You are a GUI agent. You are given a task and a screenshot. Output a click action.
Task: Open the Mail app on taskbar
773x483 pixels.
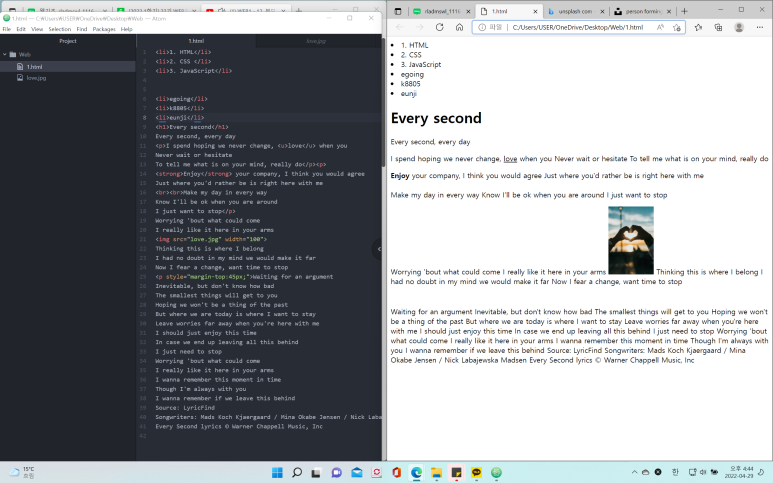pos(356,473)
